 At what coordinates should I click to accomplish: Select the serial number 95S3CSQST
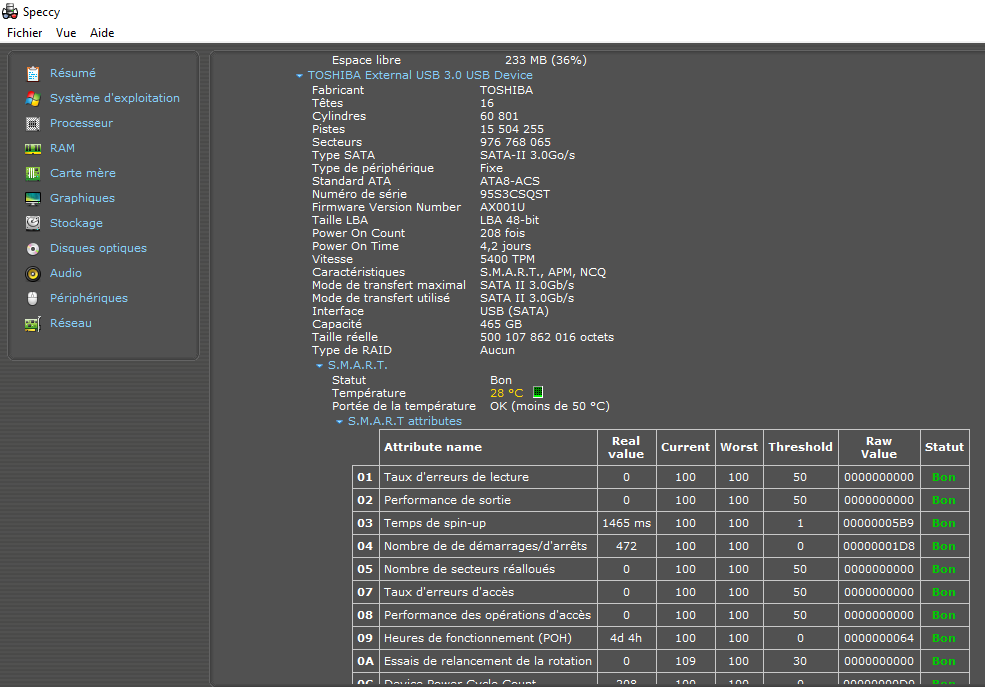point(514,194)
